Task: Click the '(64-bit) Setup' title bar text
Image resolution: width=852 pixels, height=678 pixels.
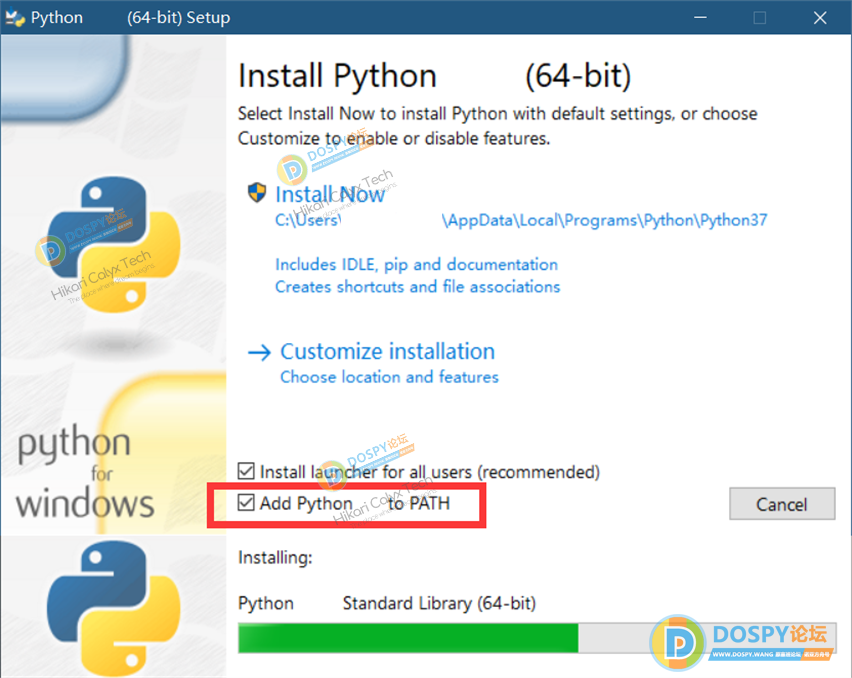Action: 178,18
